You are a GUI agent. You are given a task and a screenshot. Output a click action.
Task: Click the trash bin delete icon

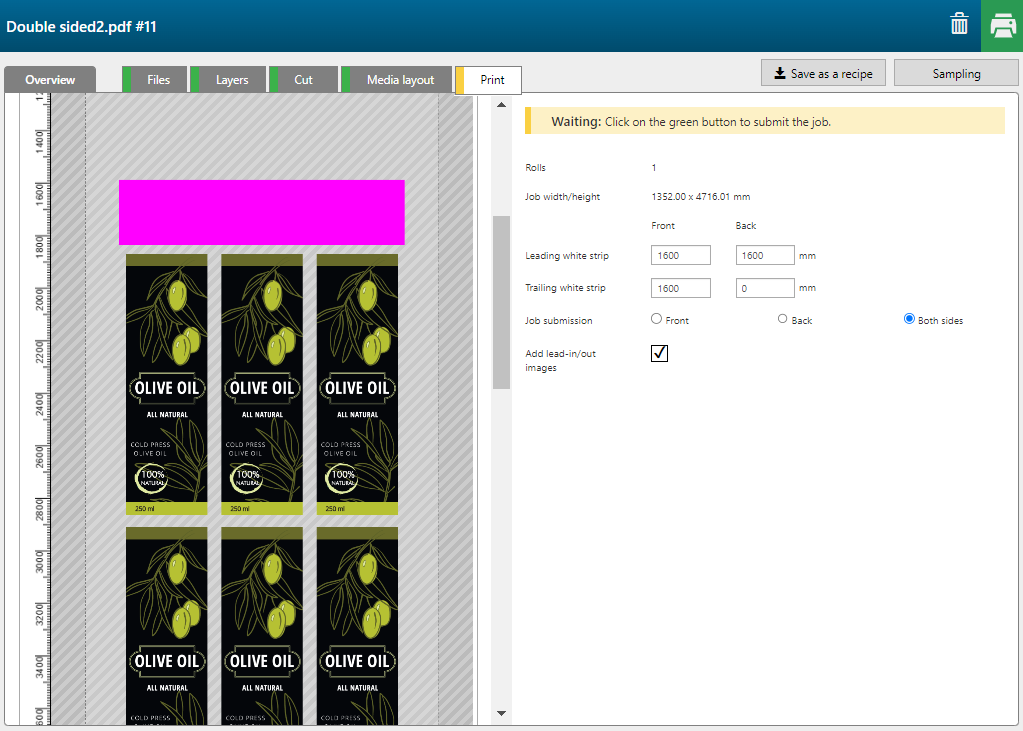pos(958,25)
